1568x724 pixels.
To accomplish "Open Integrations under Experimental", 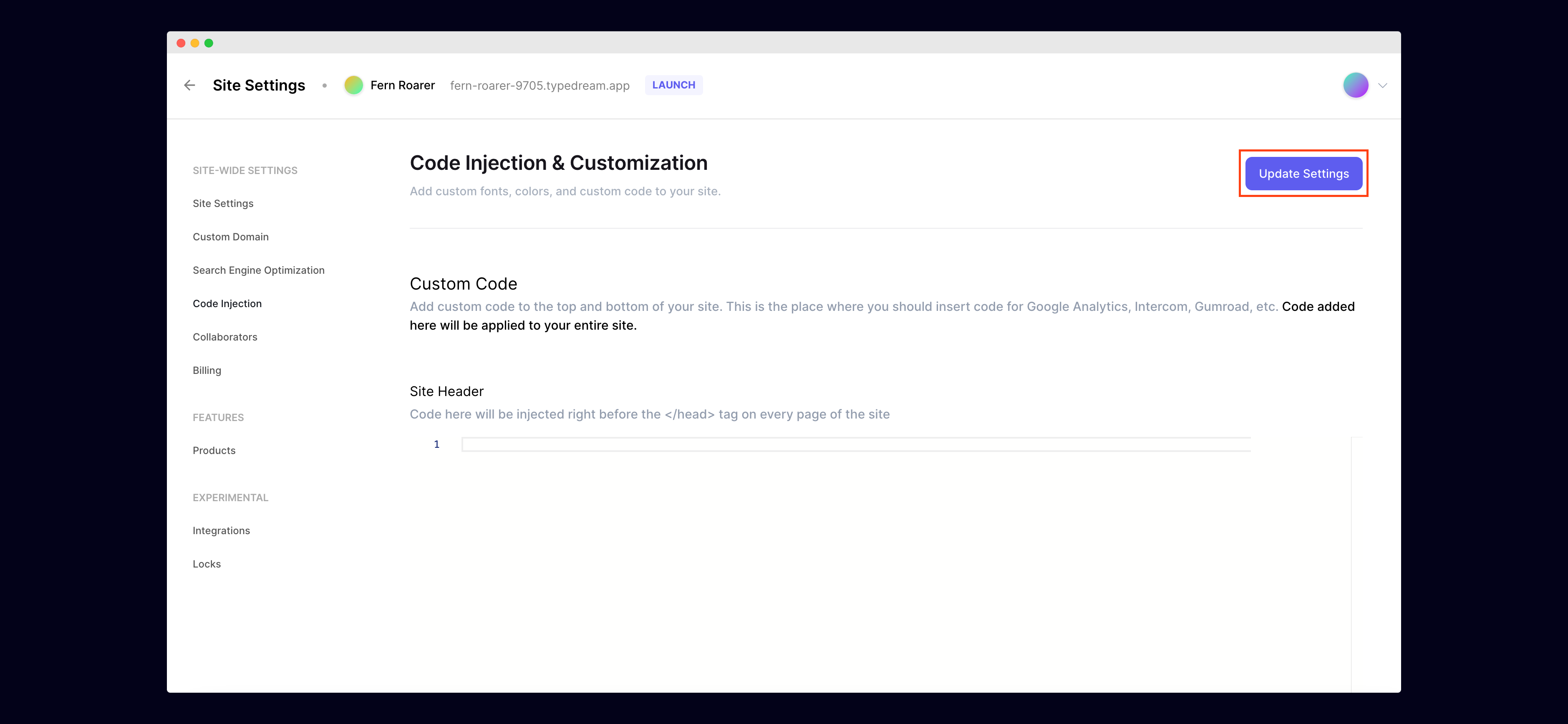I will [x=221, y=531].
